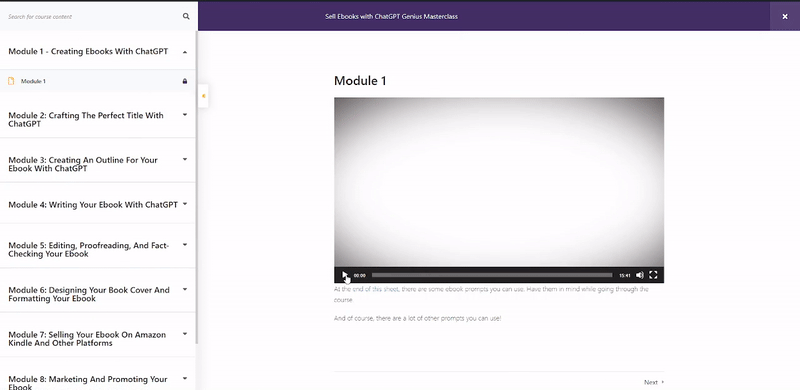Click the sidebar vertical scrollbar
The image size is (800, 390).
pyautogui.click(x=196, y=187)
